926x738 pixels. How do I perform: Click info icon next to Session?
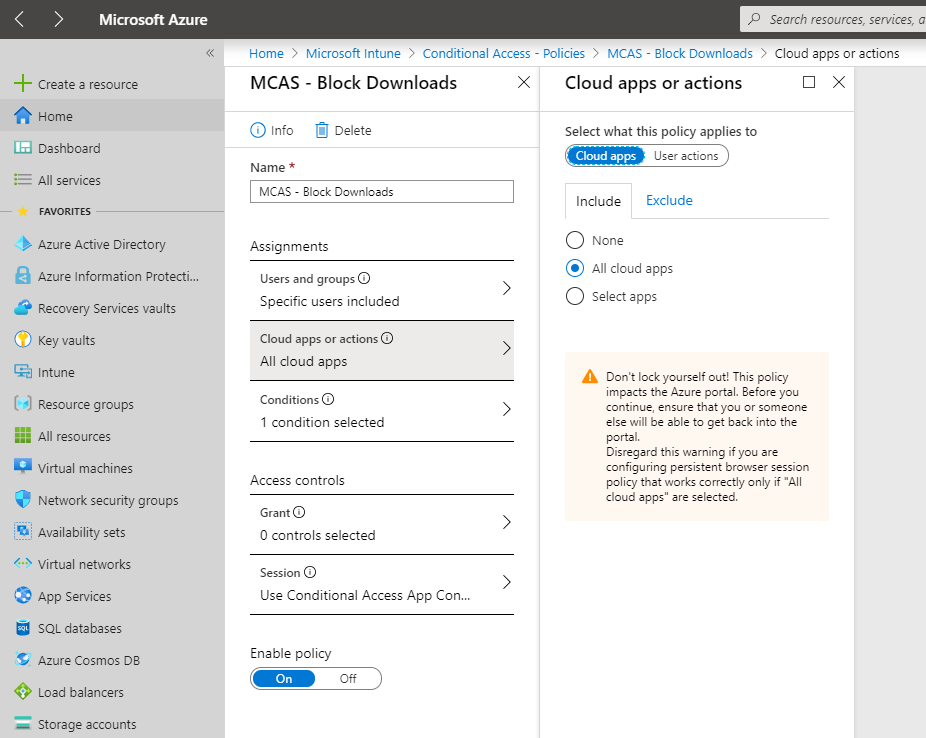(310, 572)
